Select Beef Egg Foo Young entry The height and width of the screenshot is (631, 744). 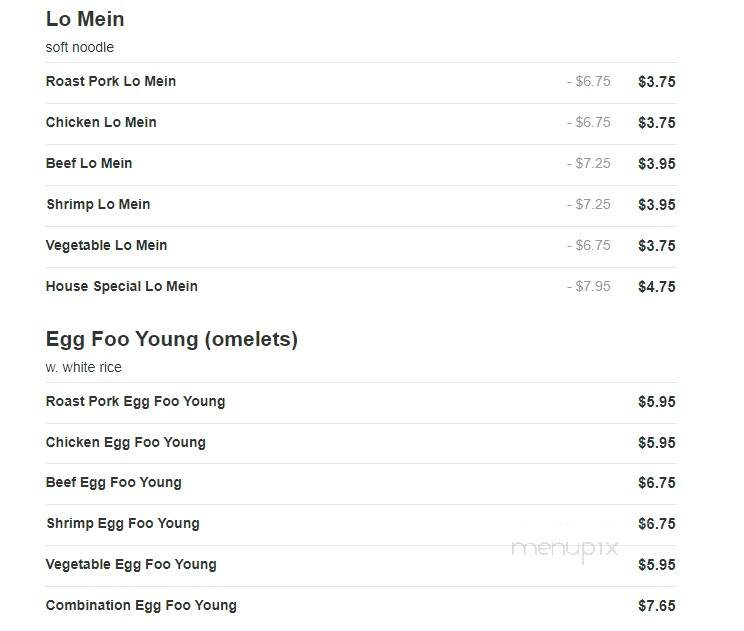[113, 483]
